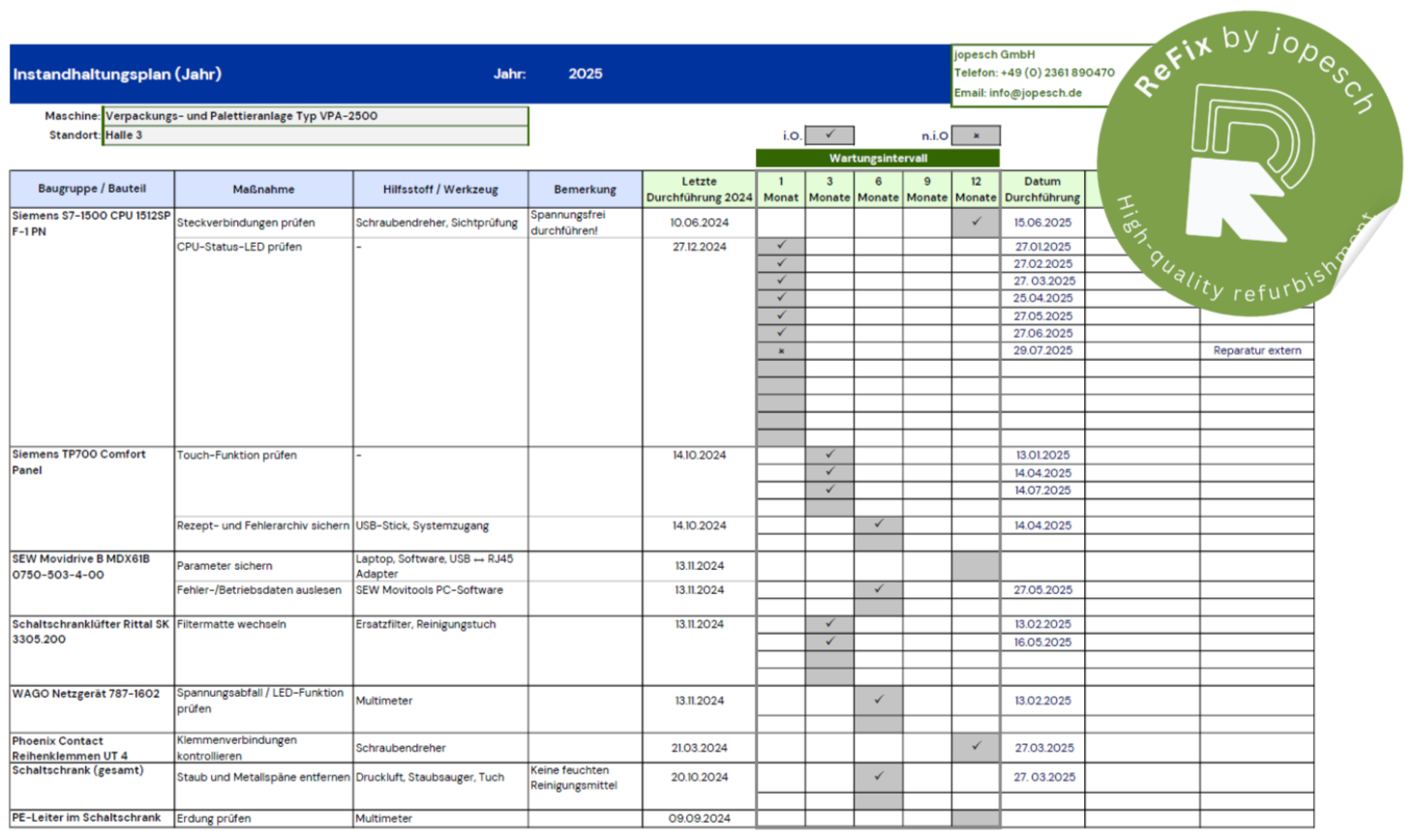Image resolution: width=1414 pixels, height=840 pixels.
Task: Click the 'Reparatur extern' note
Action: (1257, 350)
